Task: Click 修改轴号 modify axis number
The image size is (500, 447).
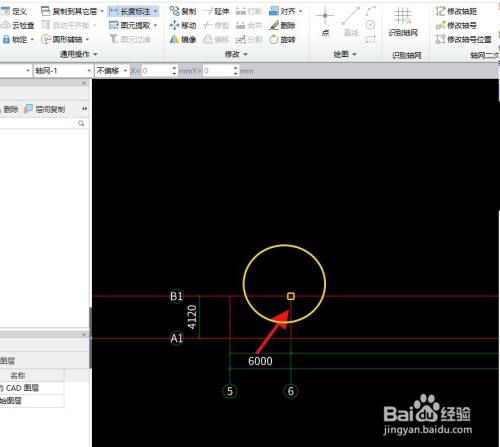Action: tap(456, 25)
